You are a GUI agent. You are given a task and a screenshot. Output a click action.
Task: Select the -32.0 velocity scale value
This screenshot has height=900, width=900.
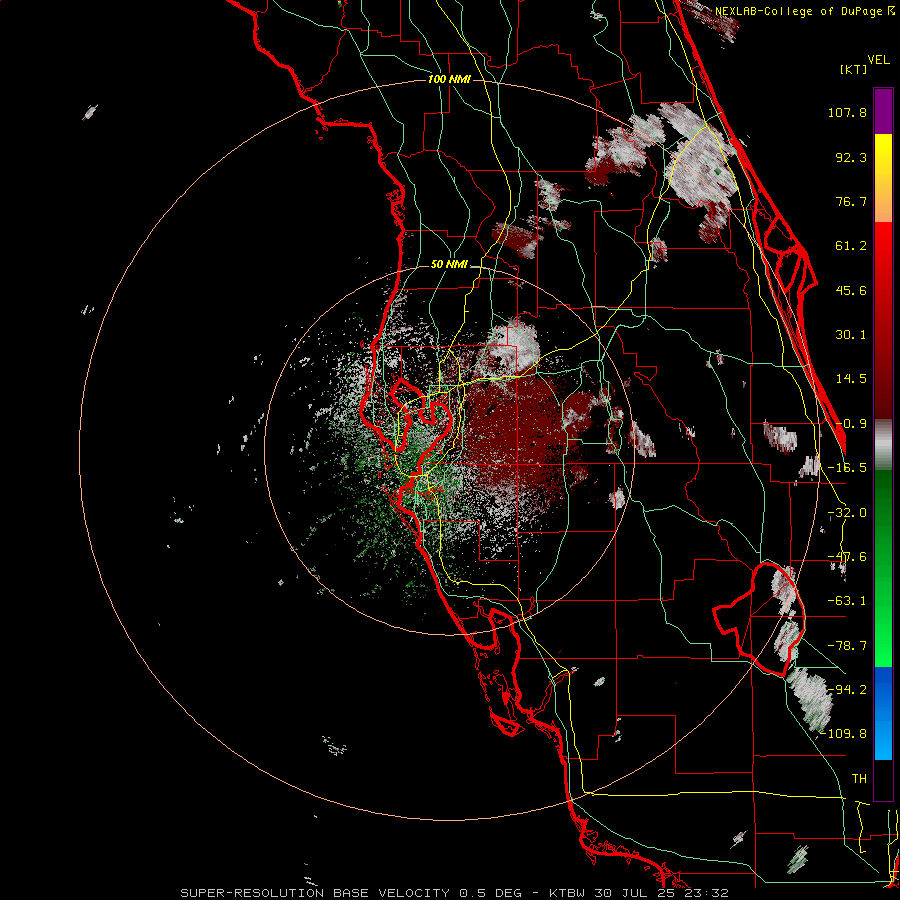pyautogui.click(x=847, y=513)
